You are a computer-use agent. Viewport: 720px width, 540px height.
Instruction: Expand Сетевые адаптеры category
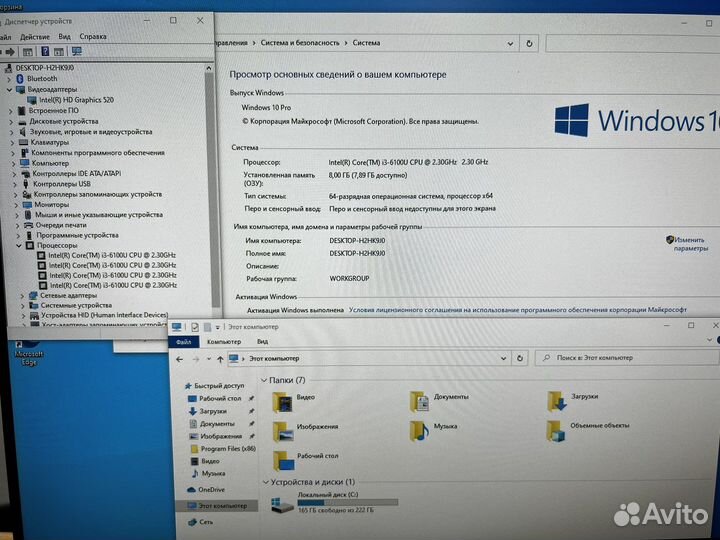(22, 296)
